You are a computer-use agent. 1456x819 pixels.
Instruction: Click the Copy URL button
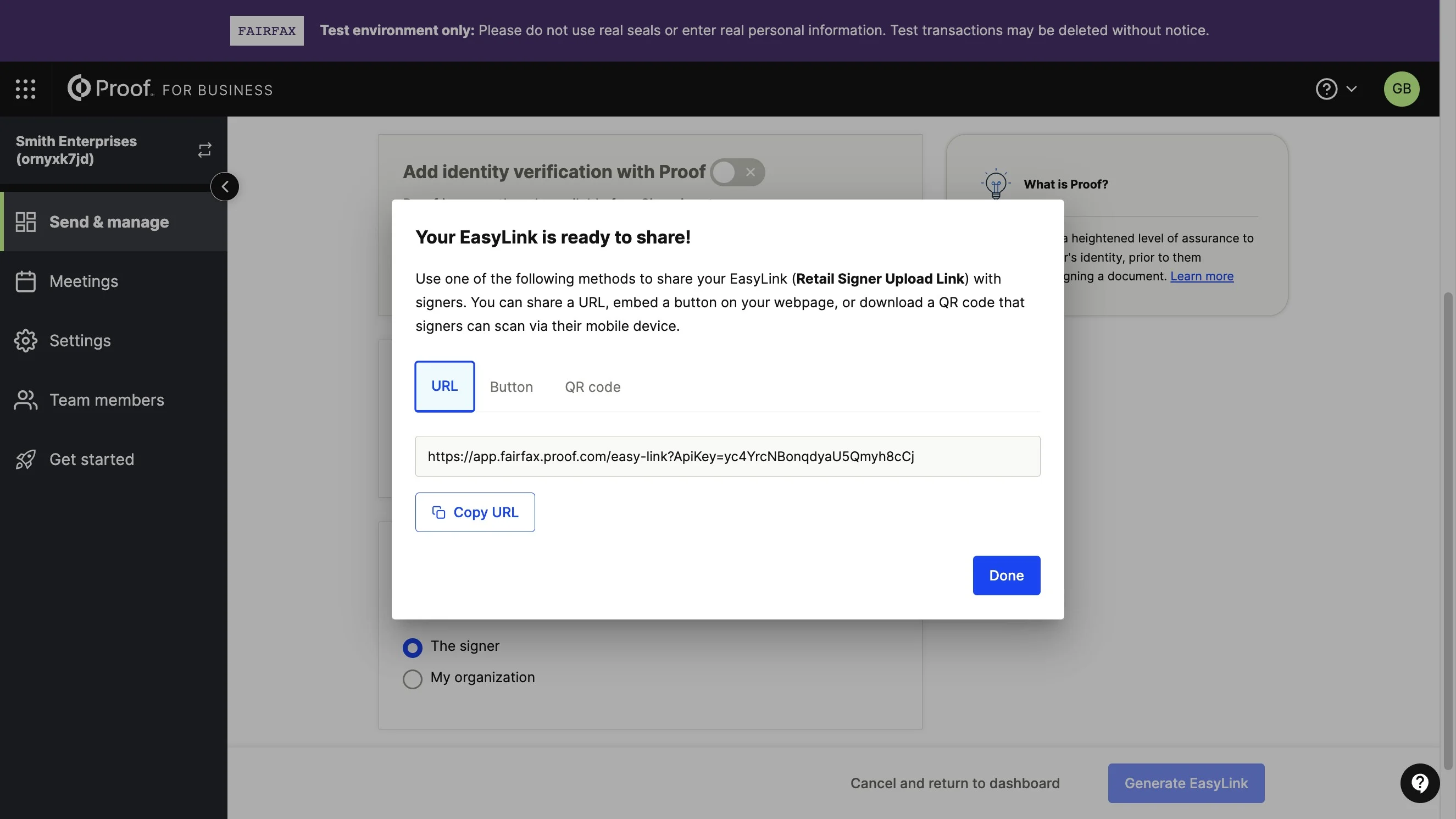[x=475, y=512]
